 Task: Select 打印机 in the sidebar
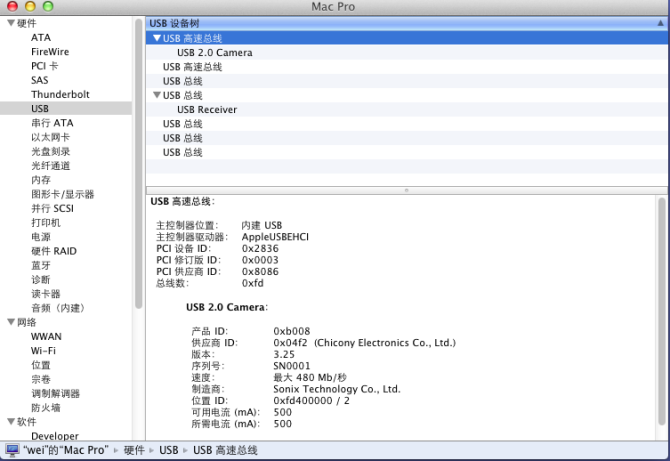(x=46, y=223)
